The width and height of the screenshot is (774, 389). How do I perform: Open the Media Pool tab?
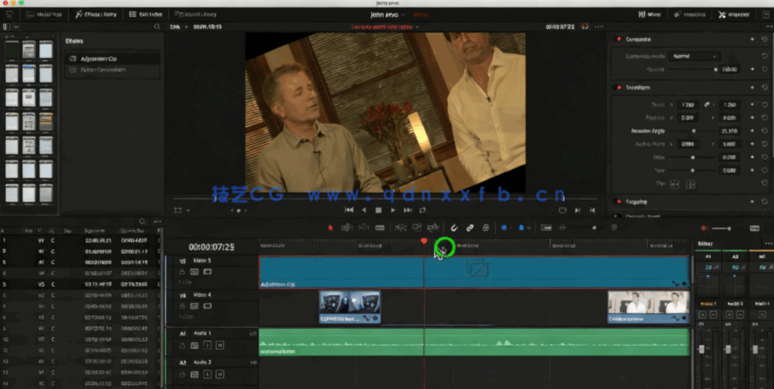coord(44,14)
